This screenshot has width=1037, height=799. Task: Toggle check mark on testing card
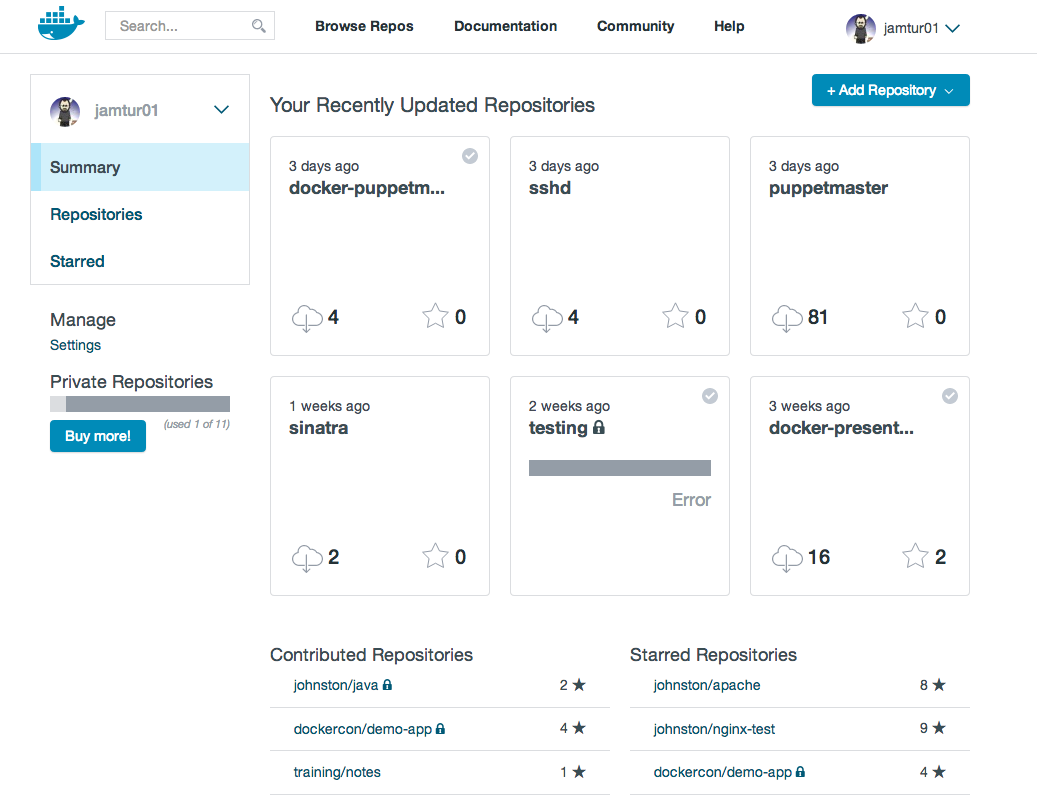click(710, 396)
